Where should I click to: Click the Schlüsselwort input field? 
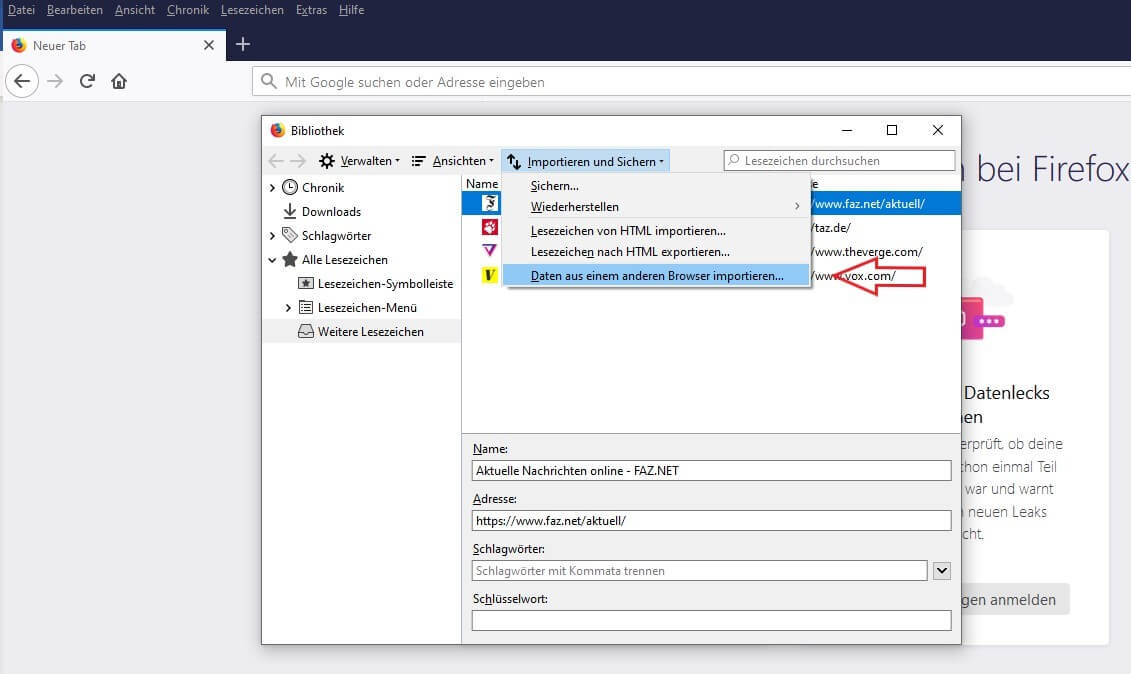coord(711,621)
